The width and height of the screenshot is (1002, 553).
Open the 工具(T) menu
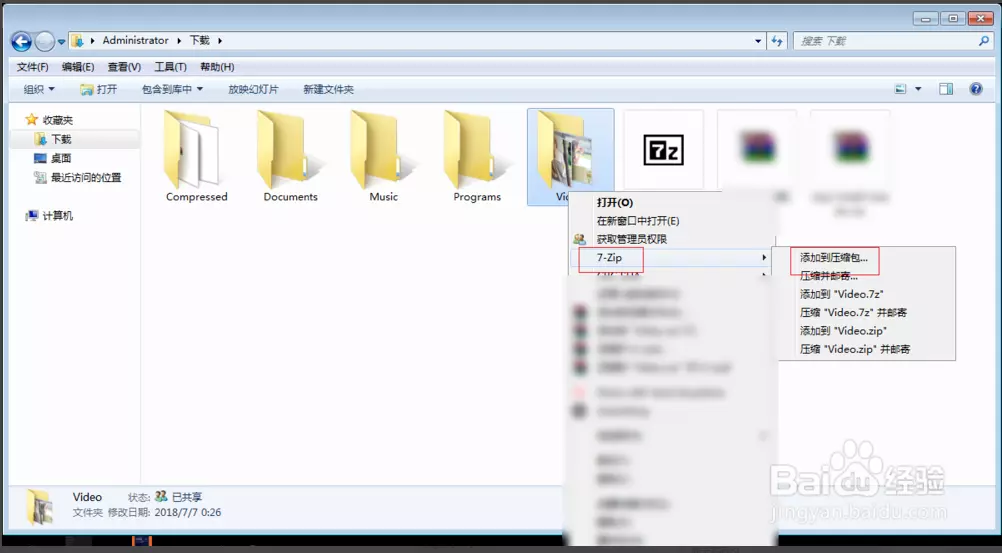[x=171, y=66]
